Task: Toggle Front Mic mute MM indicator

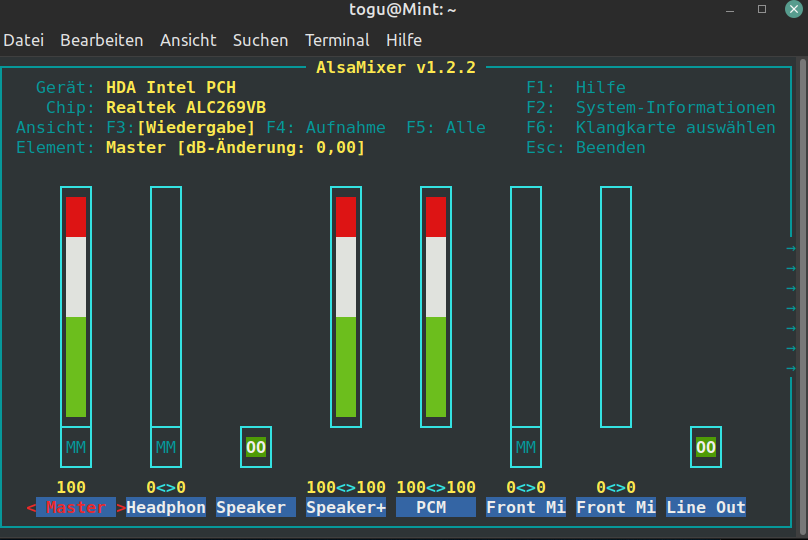Action: [x=526, y=447]
